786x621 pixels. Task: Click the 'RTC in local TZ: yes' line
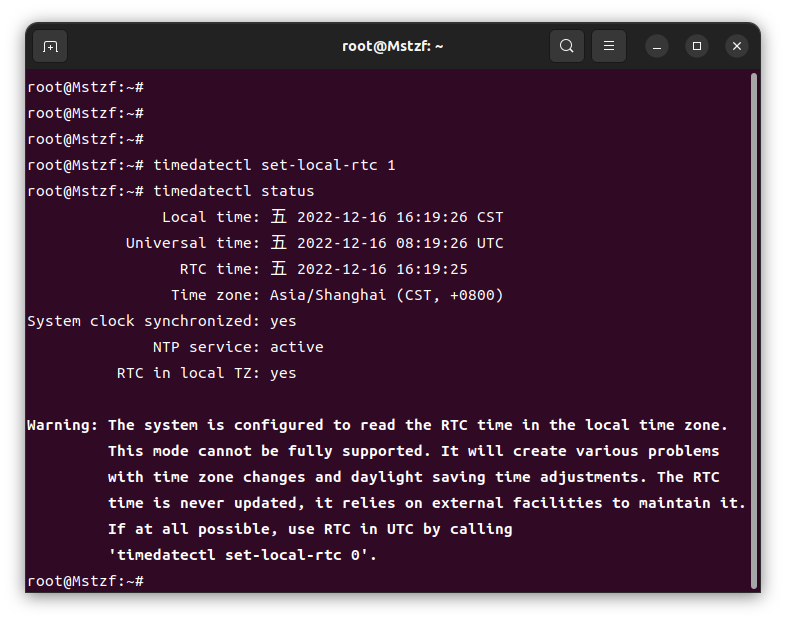tap(206, 373)
